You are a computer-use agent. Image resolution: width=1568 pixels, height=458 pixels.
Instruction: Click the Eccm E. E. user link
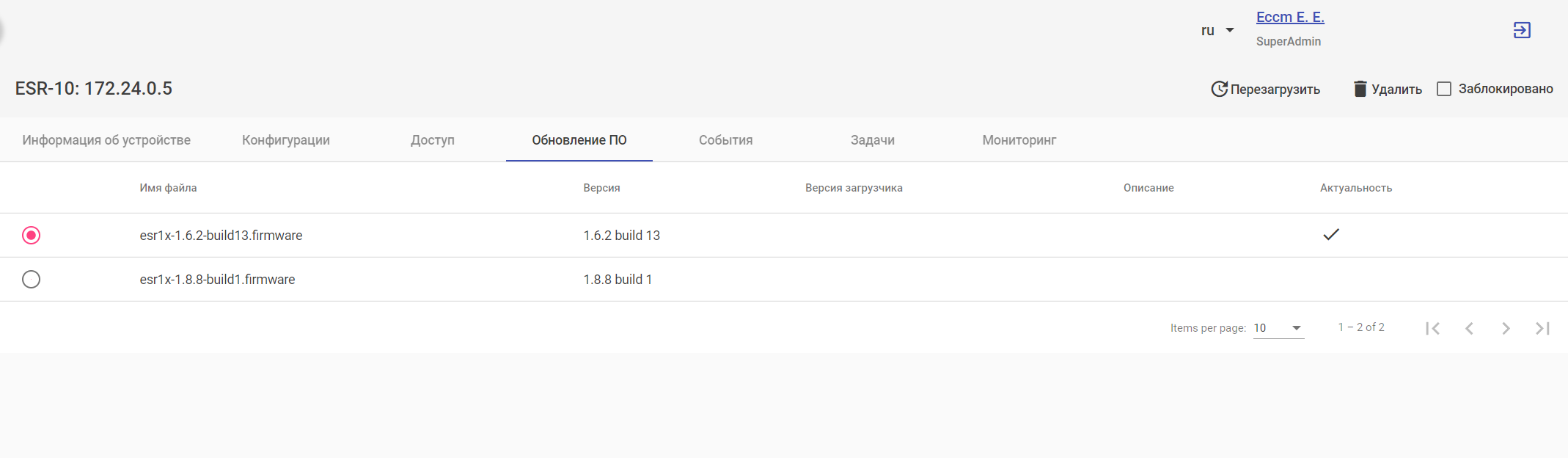(x=1290, y=17)
